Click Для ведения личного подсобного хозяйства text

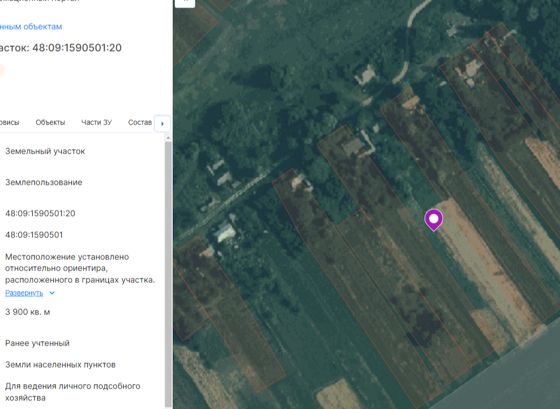tap(72, 392)
